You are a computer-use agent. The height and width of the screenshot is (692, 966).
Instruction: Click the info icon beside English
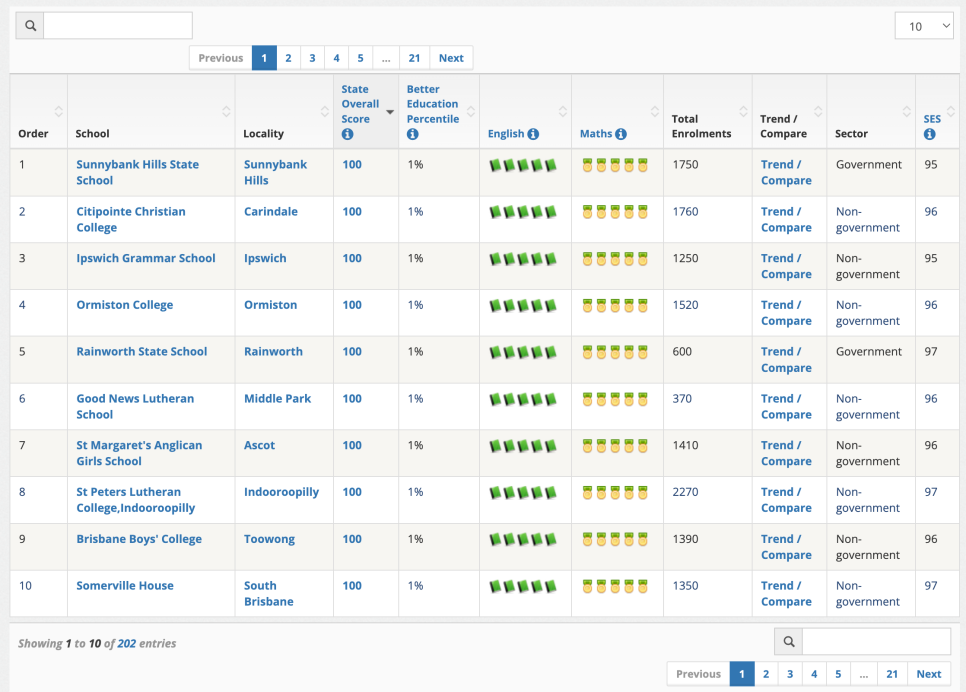(533, 134)
